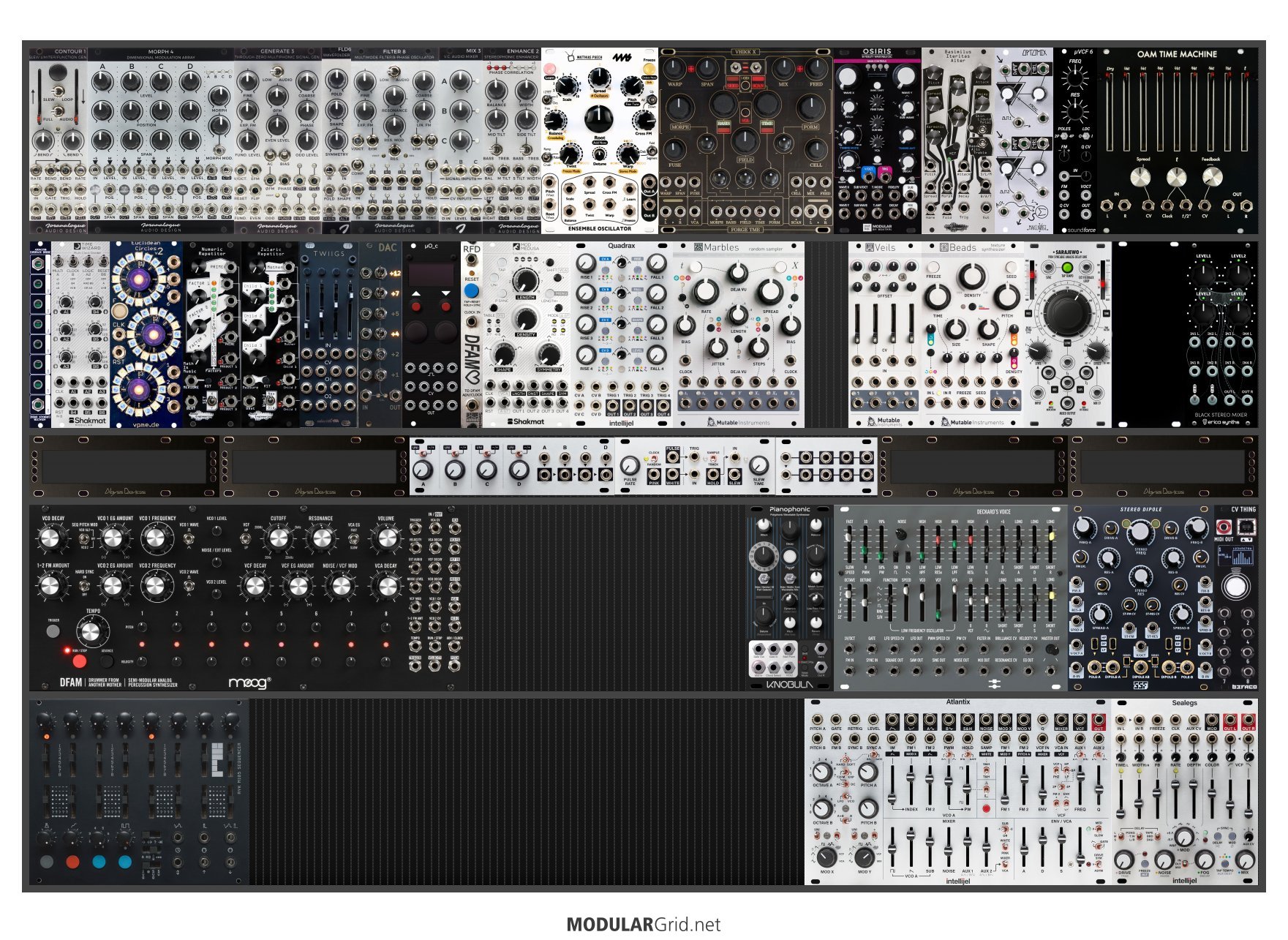1288x940 pixels.
Task: Click the large Beads Density knob
Action: tap(971, 277)
